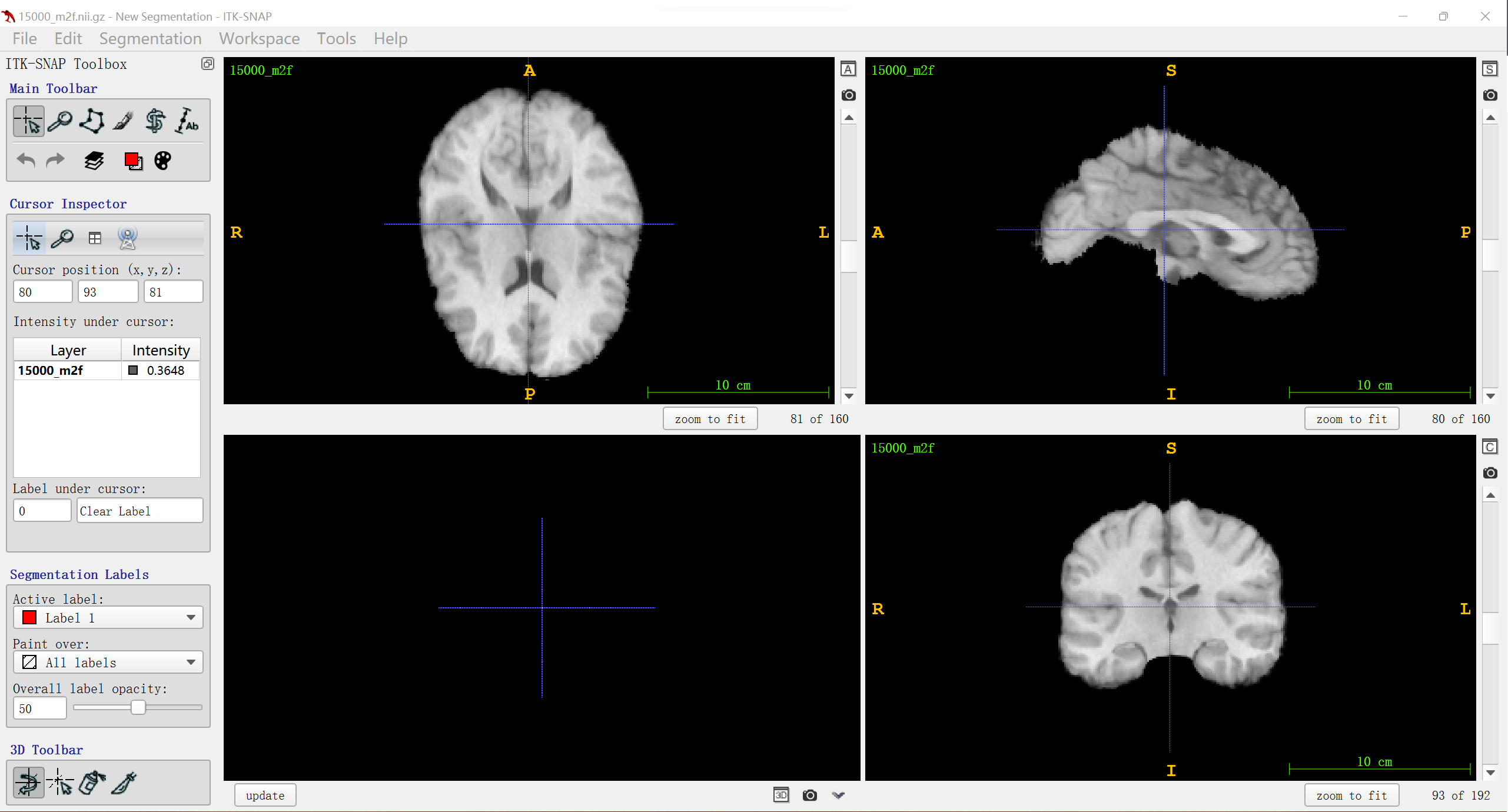Open the color map palette editor
The image size is (1508, 812).
[x=163, y=161]
